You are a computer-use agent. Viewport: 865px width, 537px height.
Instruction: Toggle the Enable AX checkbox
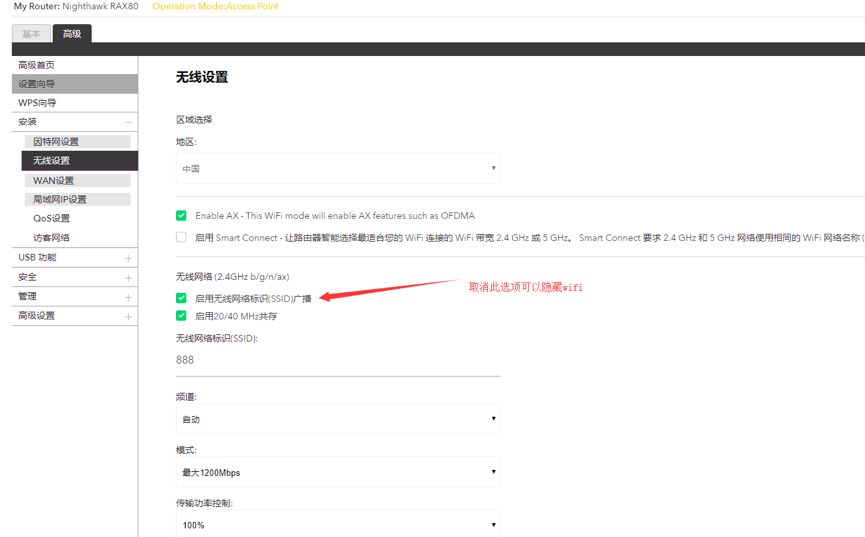tap(181, 216)
